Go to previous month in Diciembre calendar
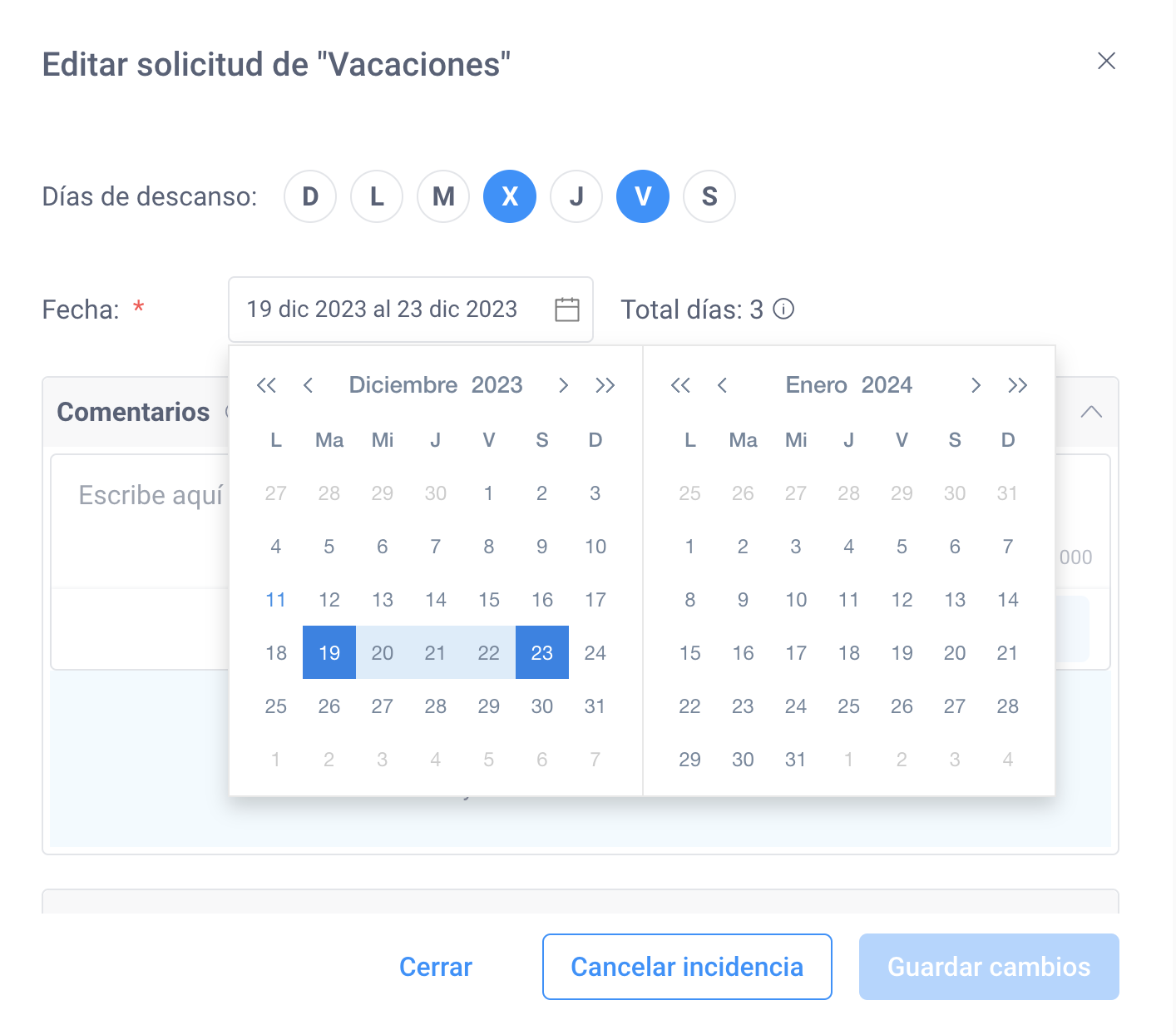Screen dimensions: 1176x1035 pyautogui.click(x=308, y=385)
